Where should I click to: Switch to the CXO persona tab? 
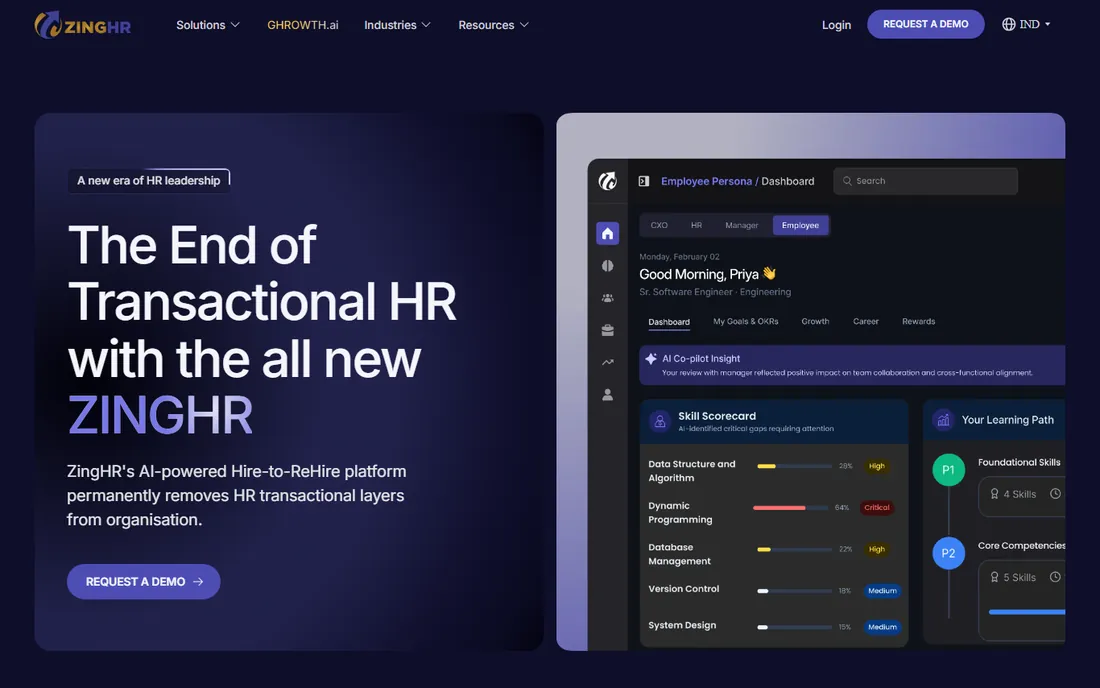coord(659,225)
